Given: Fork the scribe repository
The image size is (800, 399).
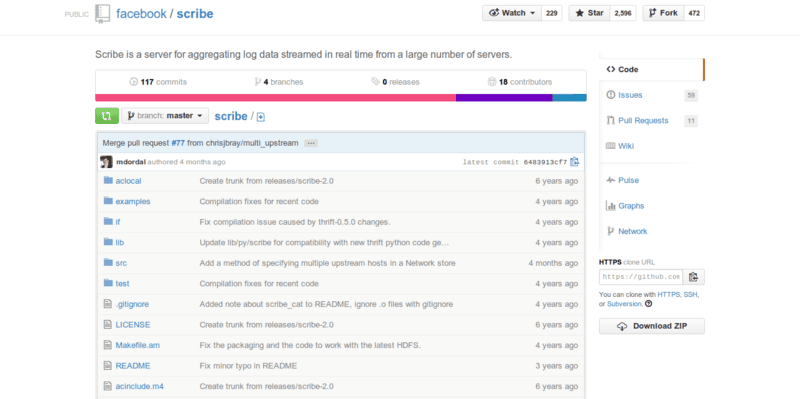Looking at the screenshot, I should coord(663,13).
